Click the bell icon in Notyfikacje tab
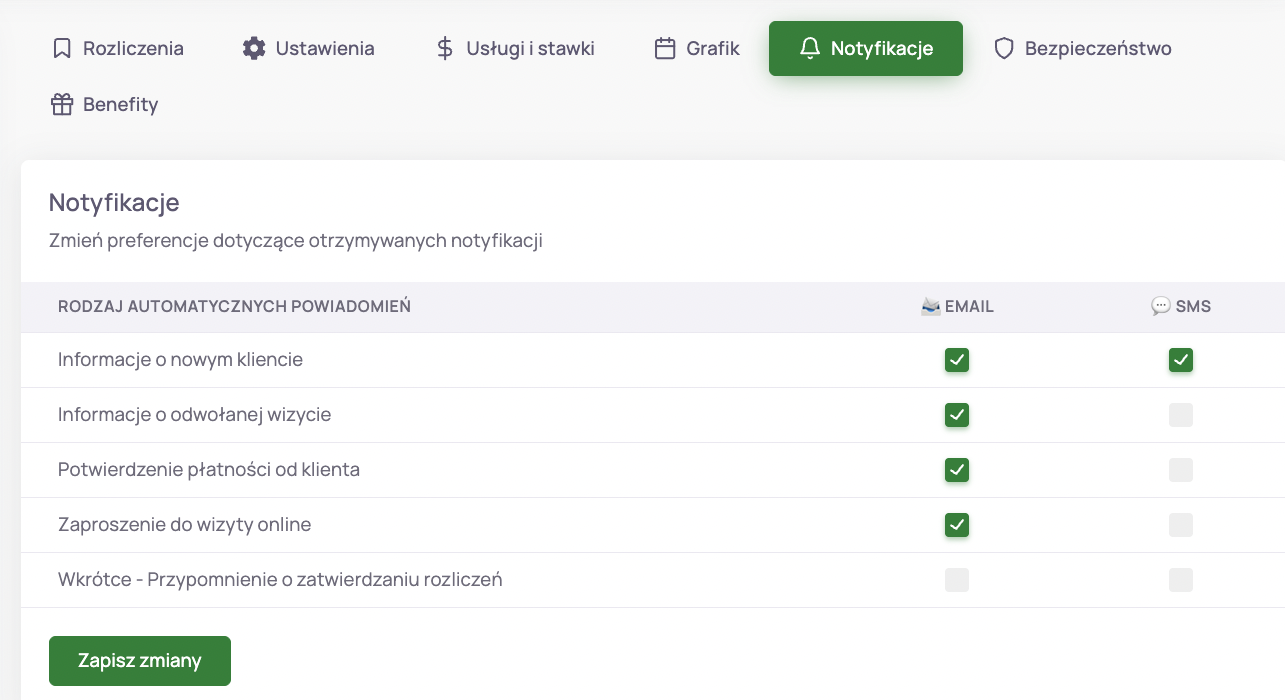Viewport: 1285px width, 700px height. pyautogui.click(x=810, y=48)
